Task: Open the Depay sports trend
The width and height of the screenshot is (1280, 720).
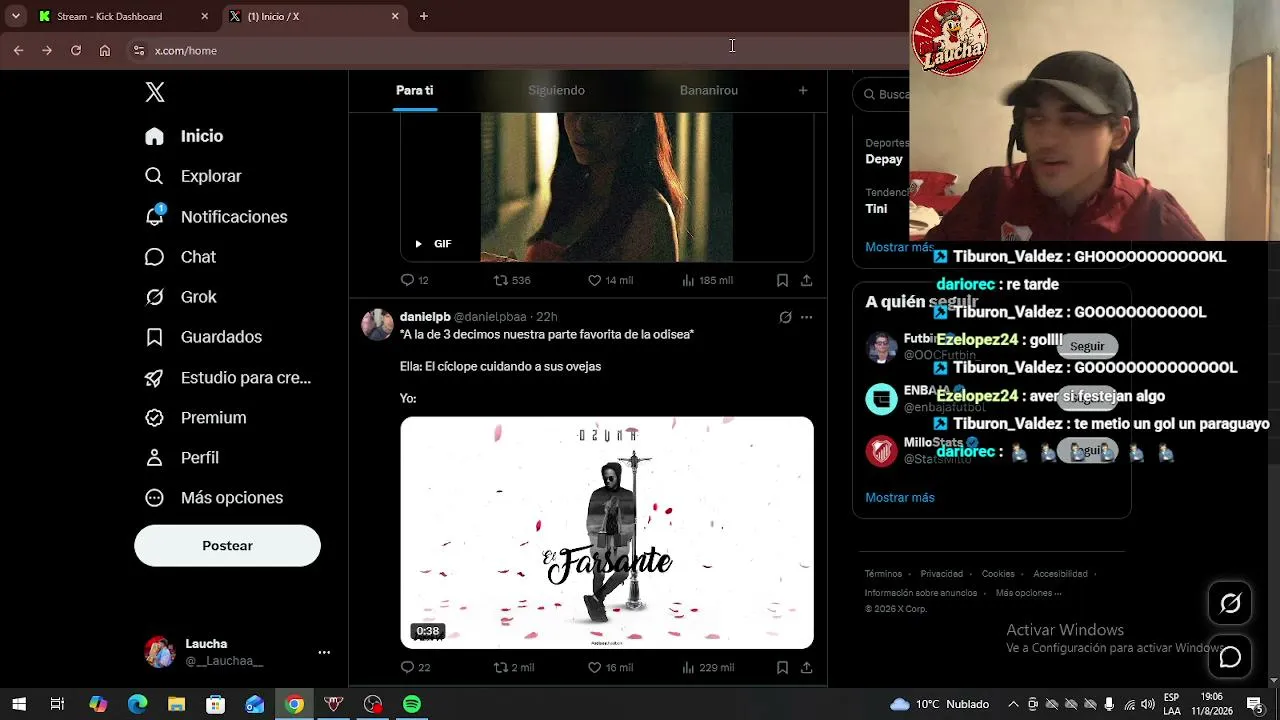Action: (884, 159)
